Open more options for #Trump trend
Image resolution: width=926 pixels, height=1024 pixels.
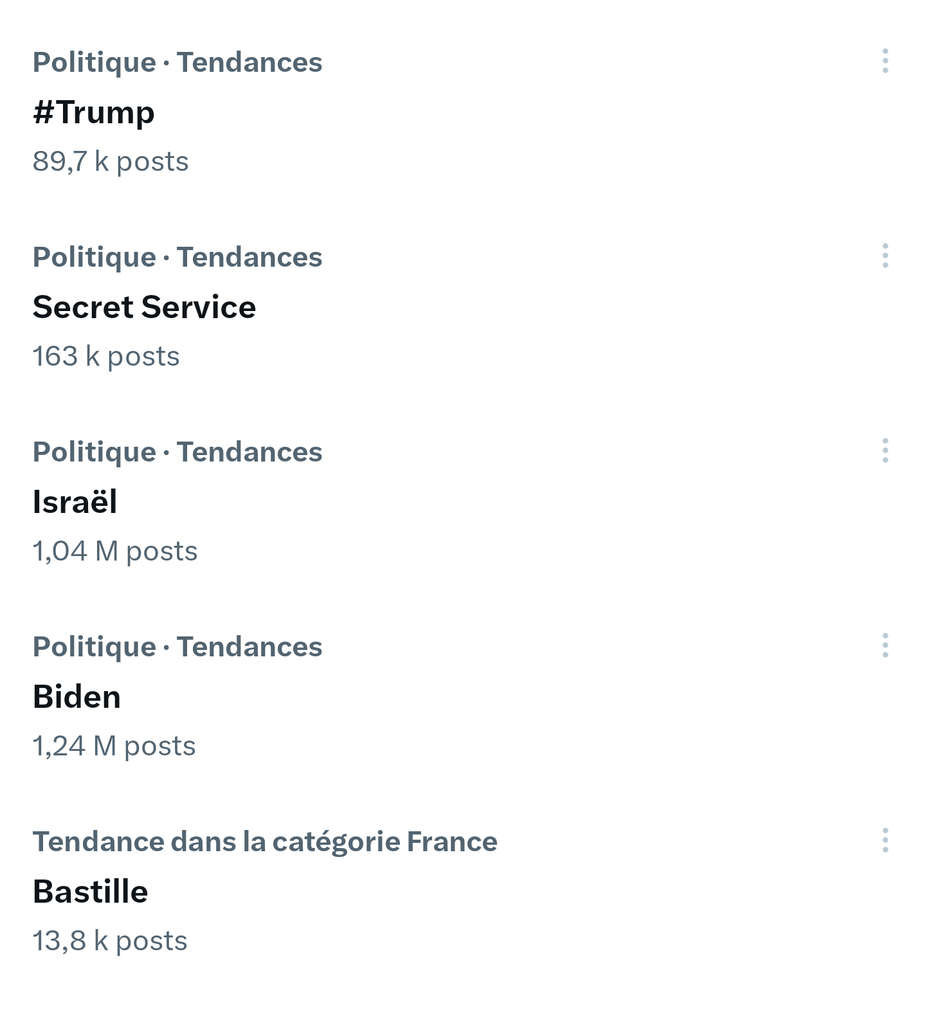[885, 62]
